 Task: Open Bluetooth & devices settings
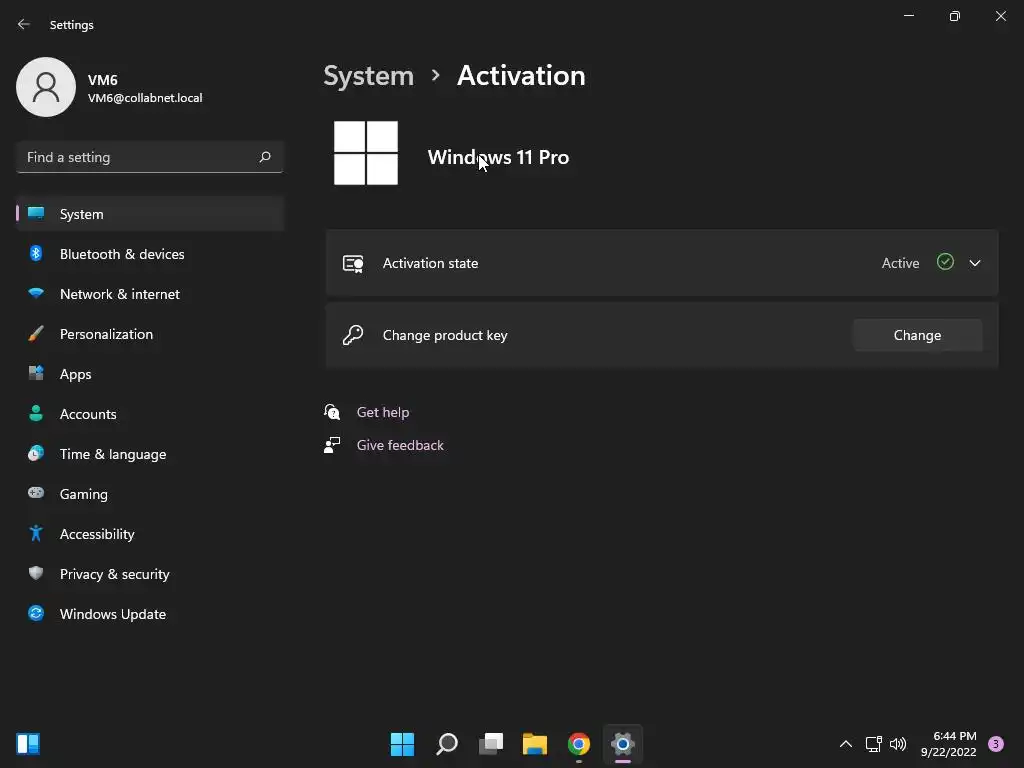click(x=150, y=254)
